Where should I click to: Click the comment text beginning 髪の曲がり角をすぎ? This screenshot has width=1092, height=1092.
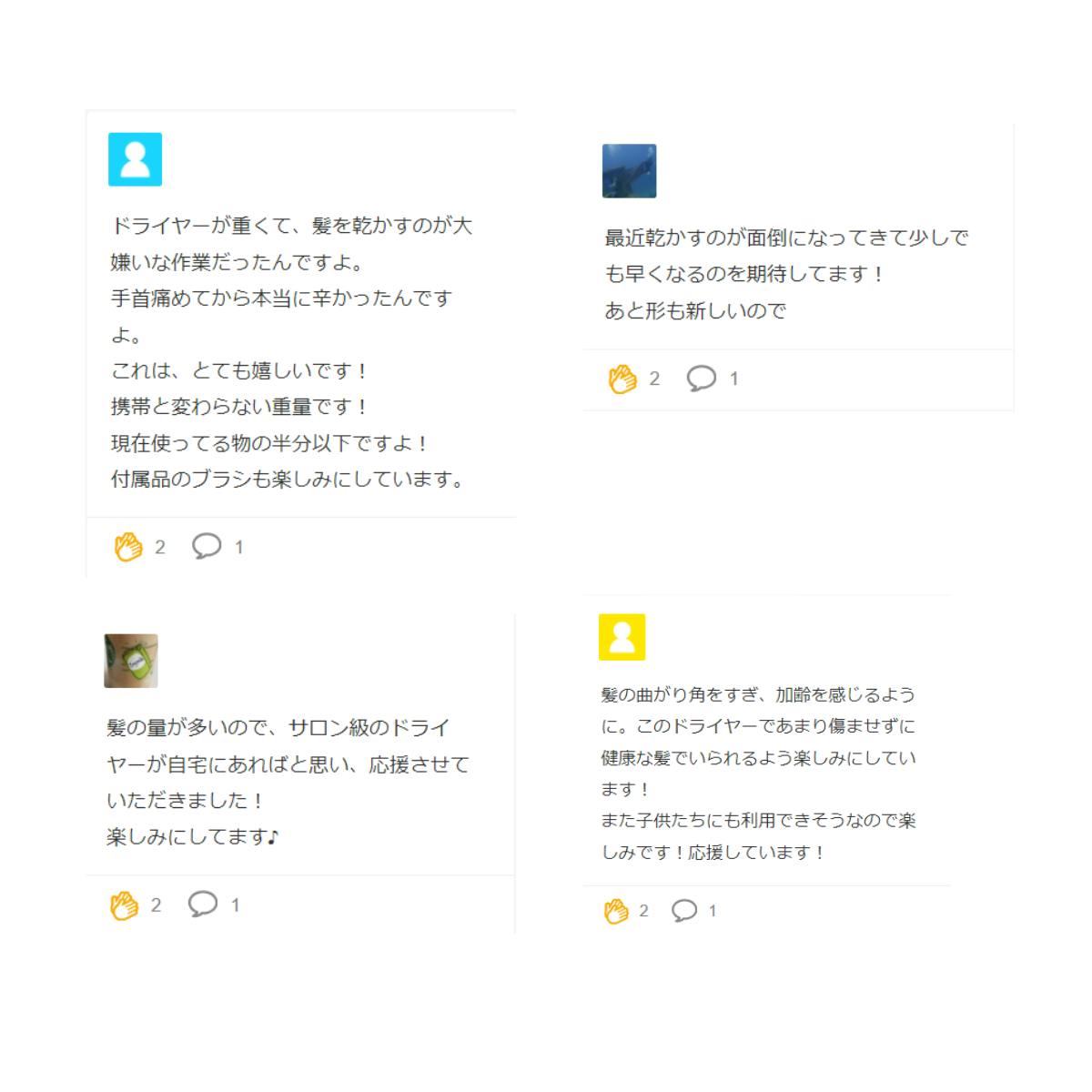tap(758, 773)
